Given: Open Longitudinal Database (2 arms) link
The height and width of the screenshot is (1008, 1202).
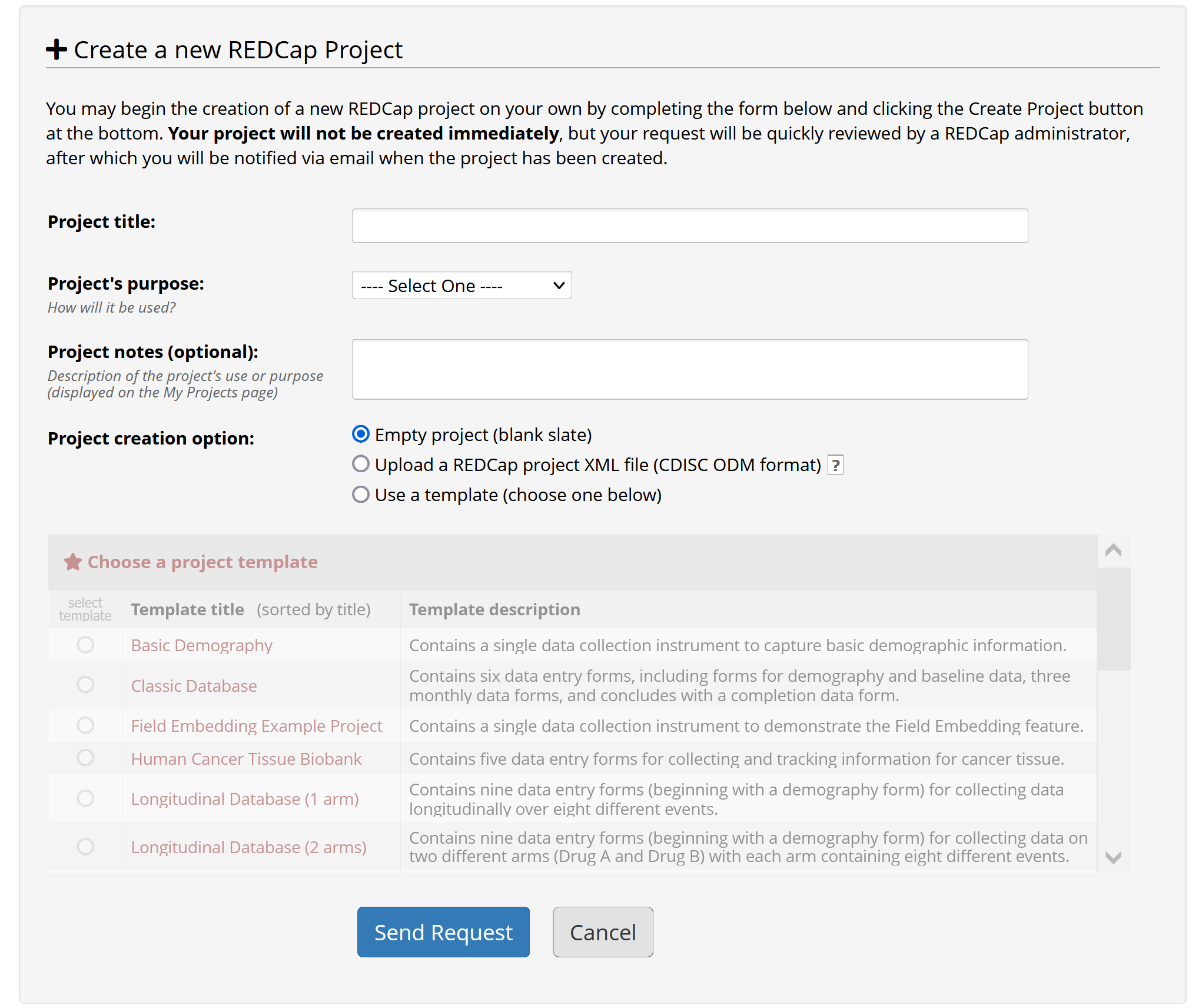Looking at the screenshot, I should coord(249,847).
